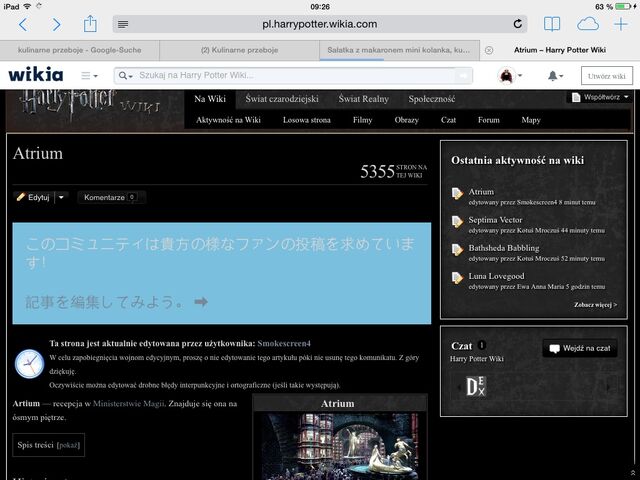Open the Świat Realny menu

tap(363, 99)
